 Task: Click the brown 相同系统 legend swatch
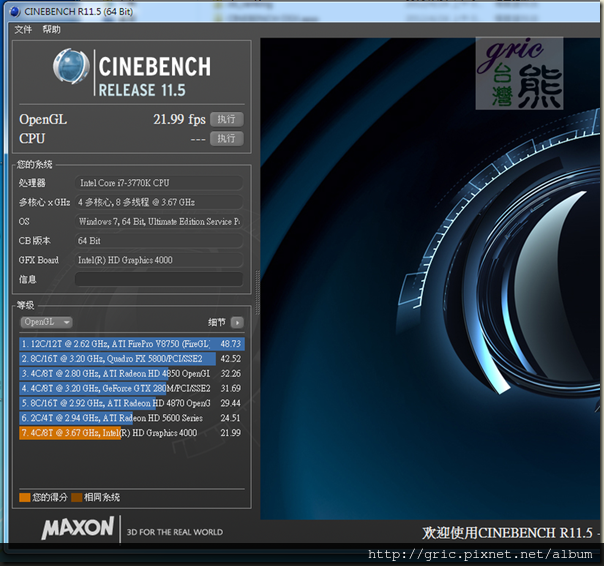(x=77, y=497)
